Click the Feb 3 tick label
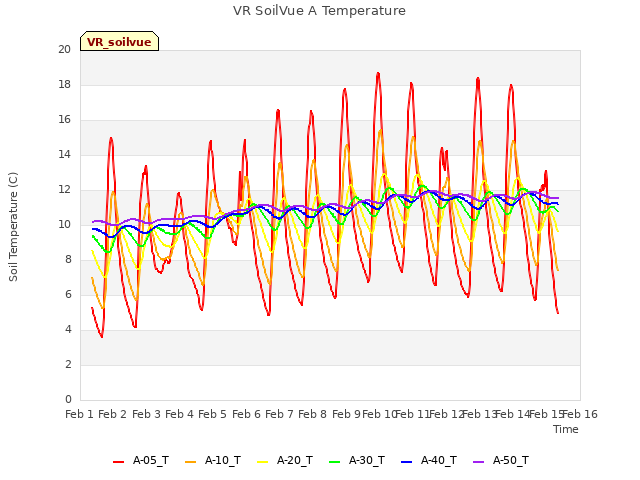Viewport: 640px width, 480px height. [x=146, y=414]
